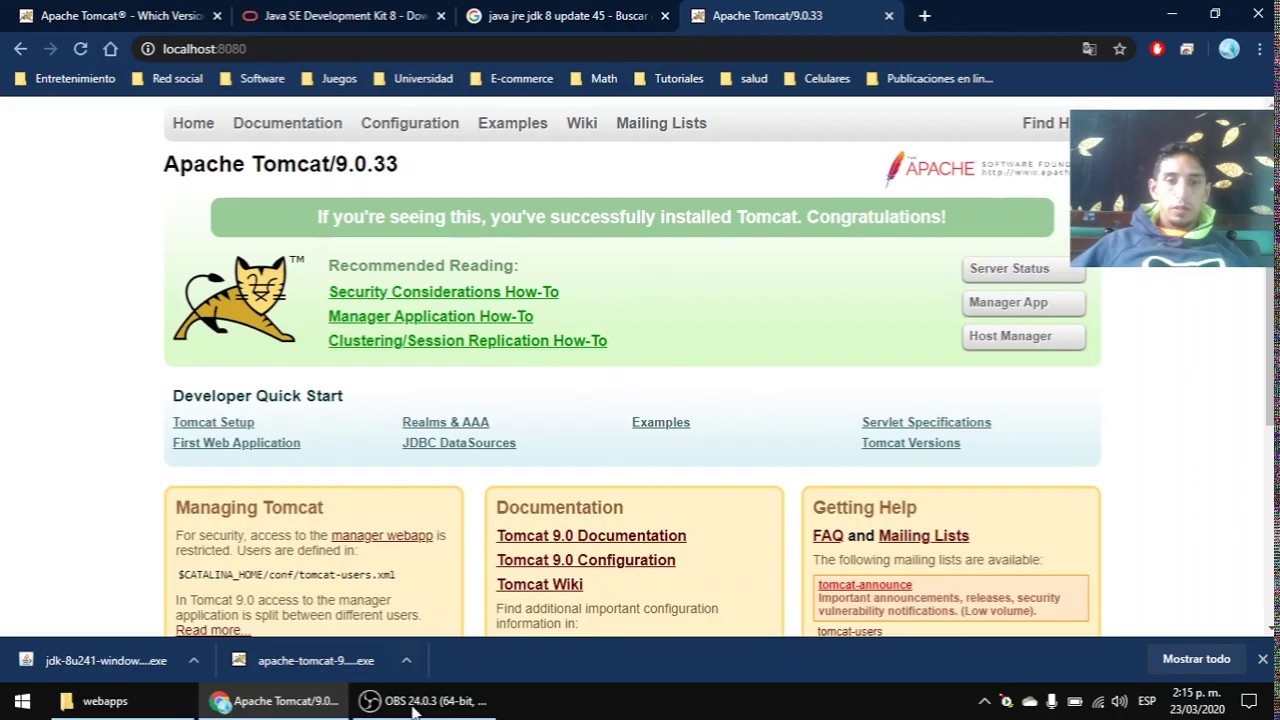Image resolution: width=1280 pixels, height=720 pixels.
Task: Switch to Chrome Apache Tomcat taskbar item
Action: [275, 701]
